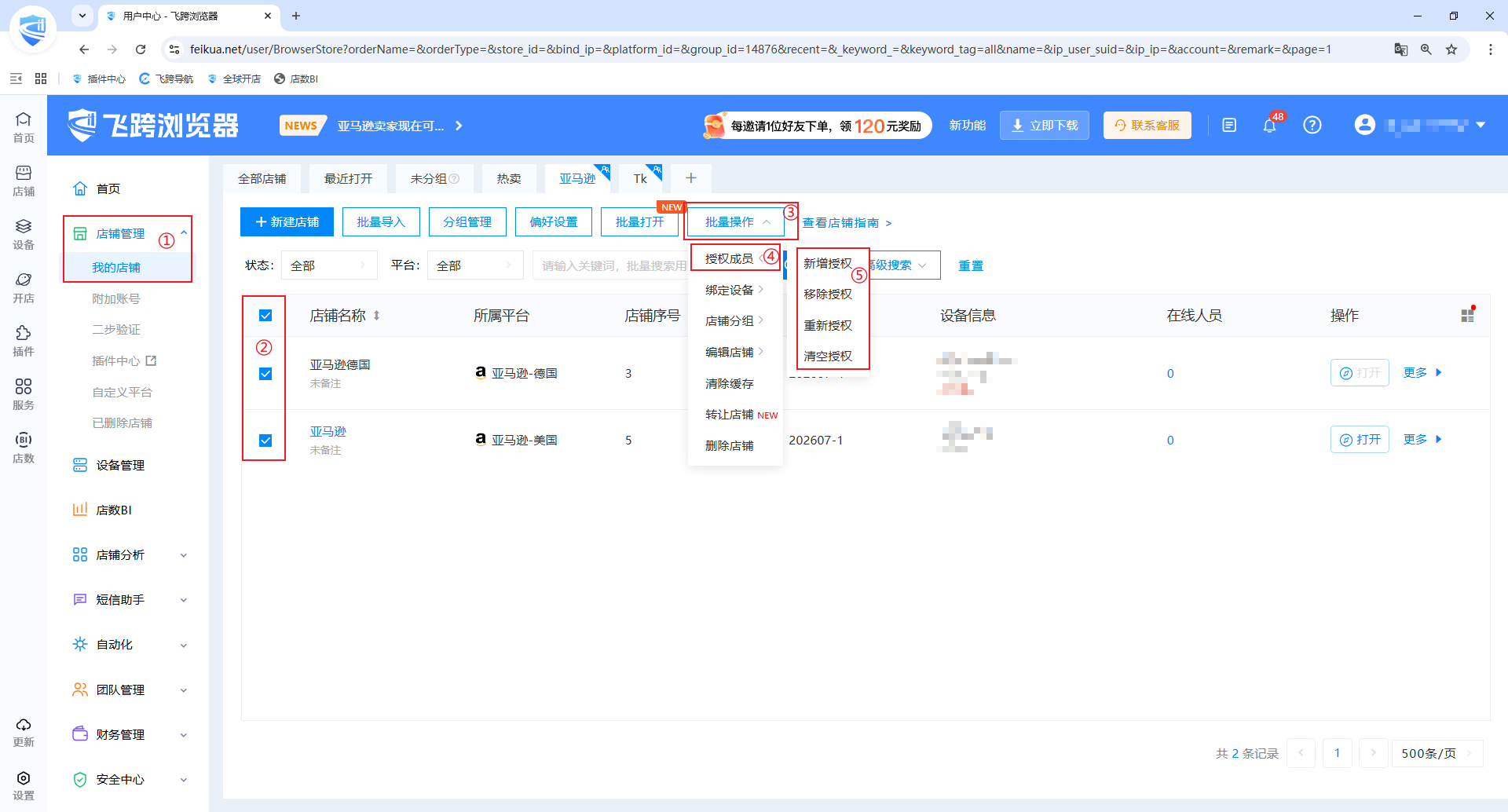Expand the 团队管理 sidebar section
The height and width of the screenshot is (812, 1508).
[x=130, y=690]
